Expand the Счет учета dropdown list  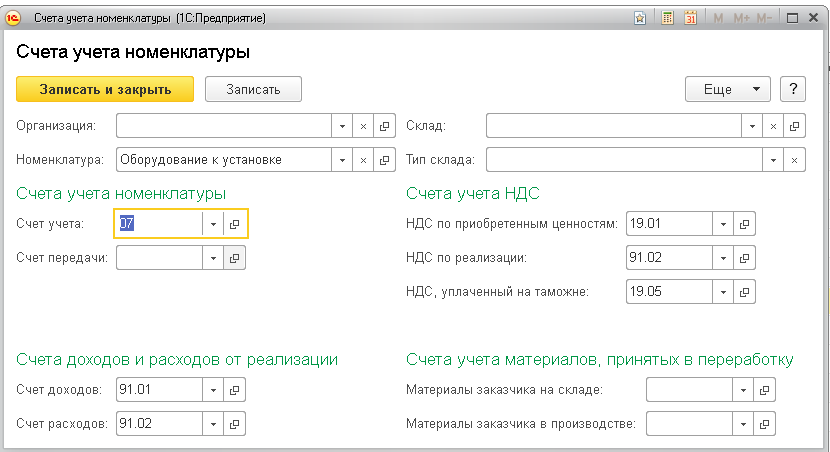click(x=212, y=224)
